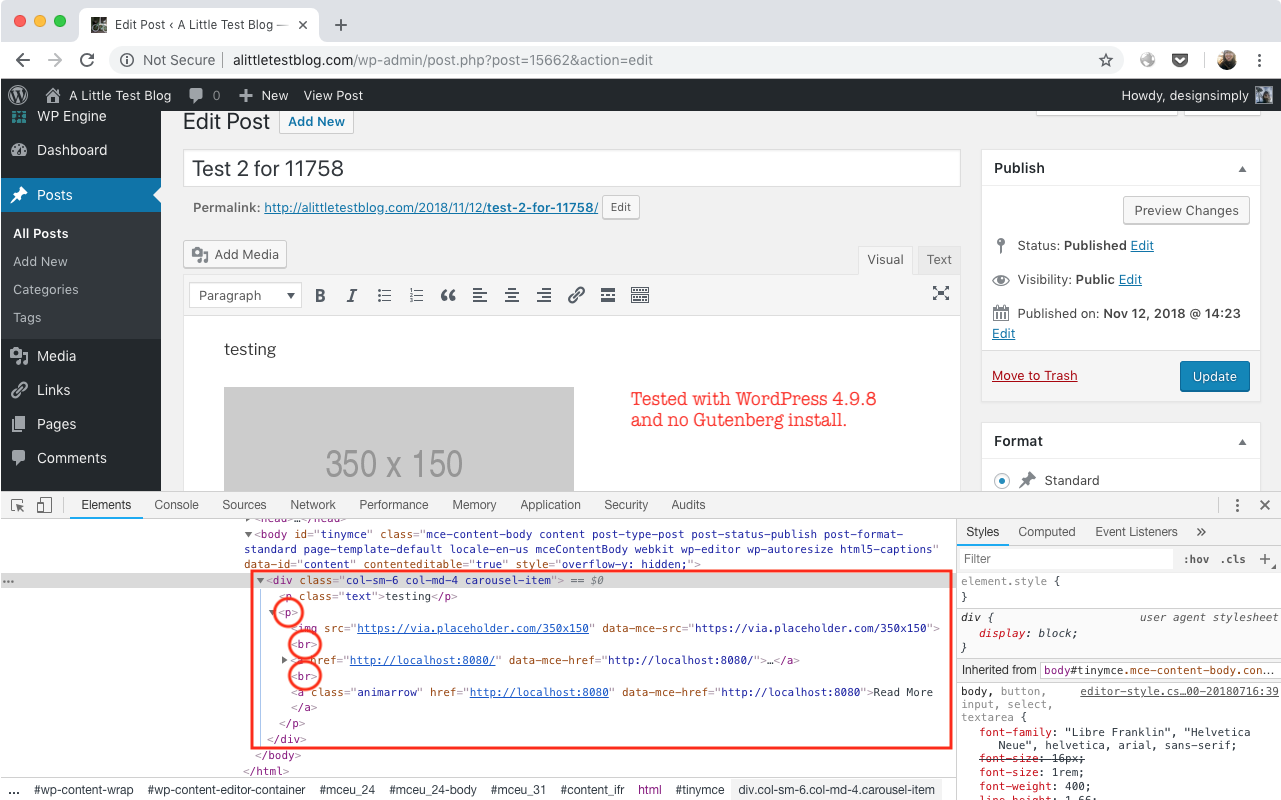Open the Network DevTools tab

(313, 505)
